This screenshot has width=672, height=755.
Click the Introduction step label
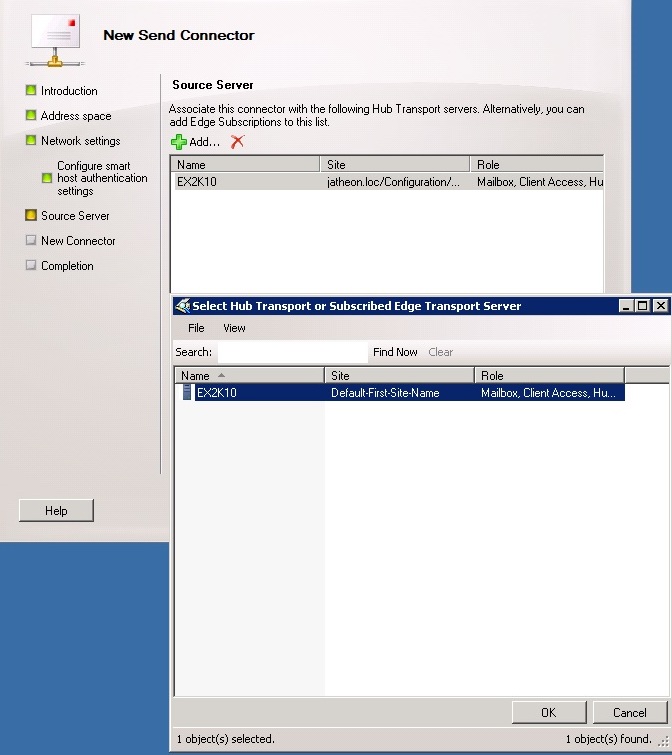pyautogui.click(x=69, y=91)
